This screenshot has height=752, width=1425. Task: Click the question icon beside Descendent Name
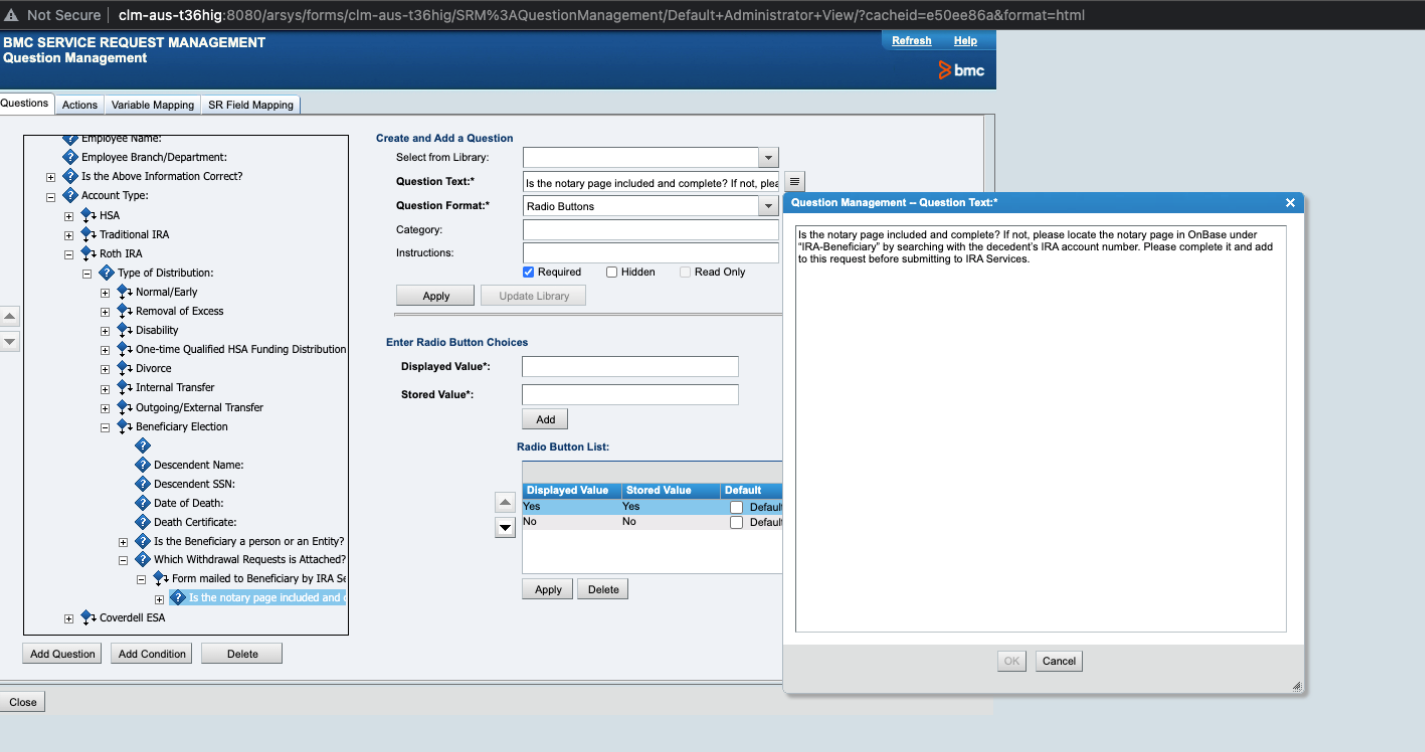(142, 464)
